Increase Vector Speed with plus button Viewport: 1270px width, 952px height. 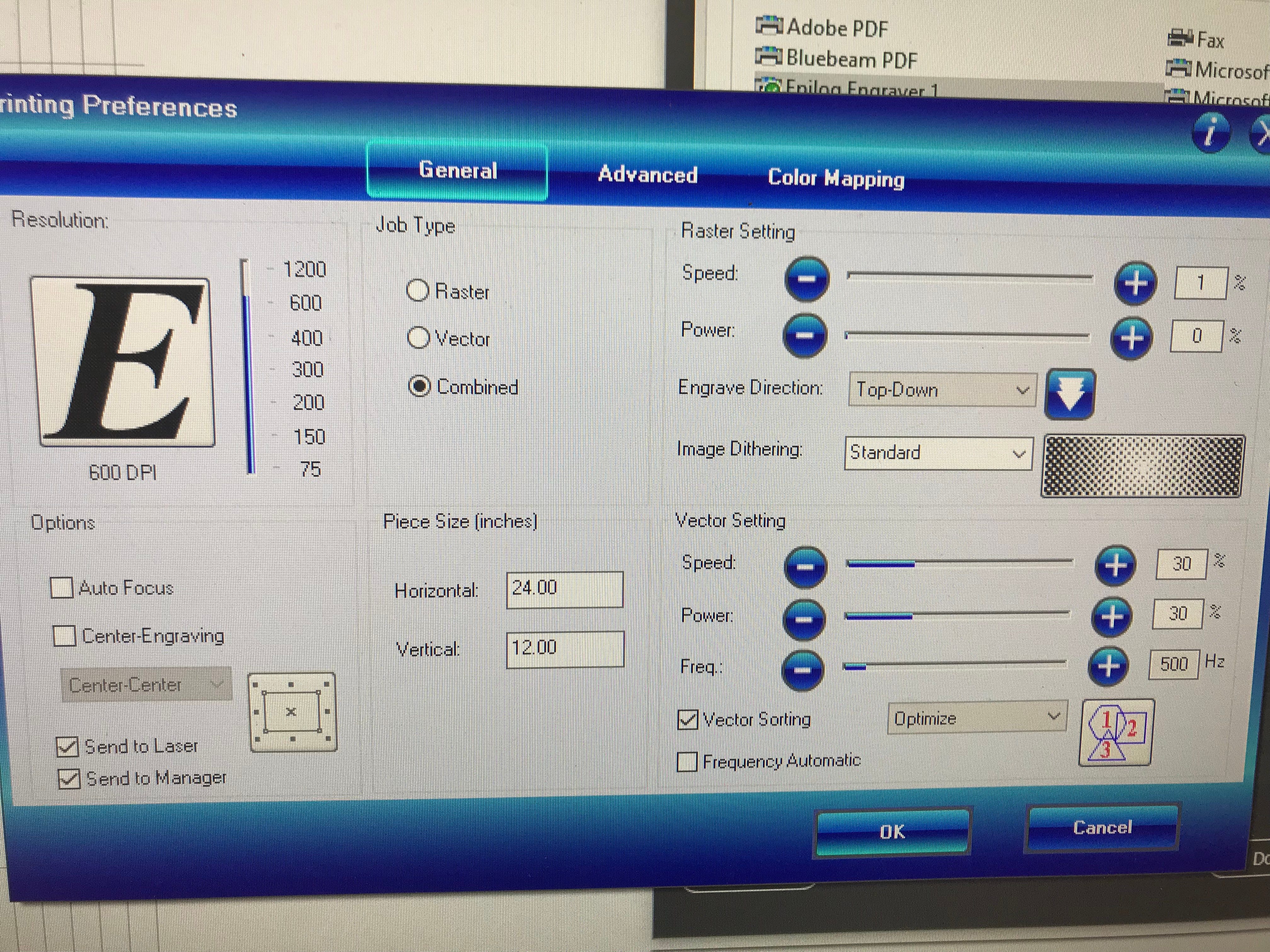pyautogui.click(x=1116, y=566)
